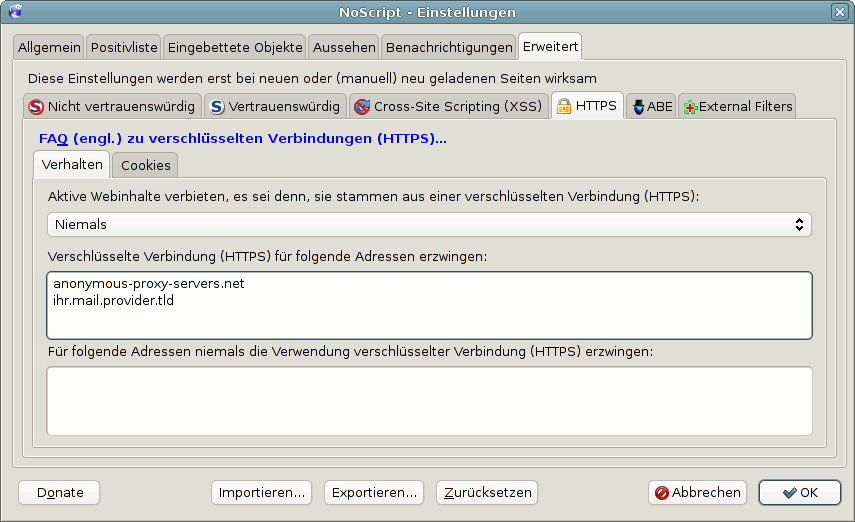Go to the Aussehen tab

344,47
